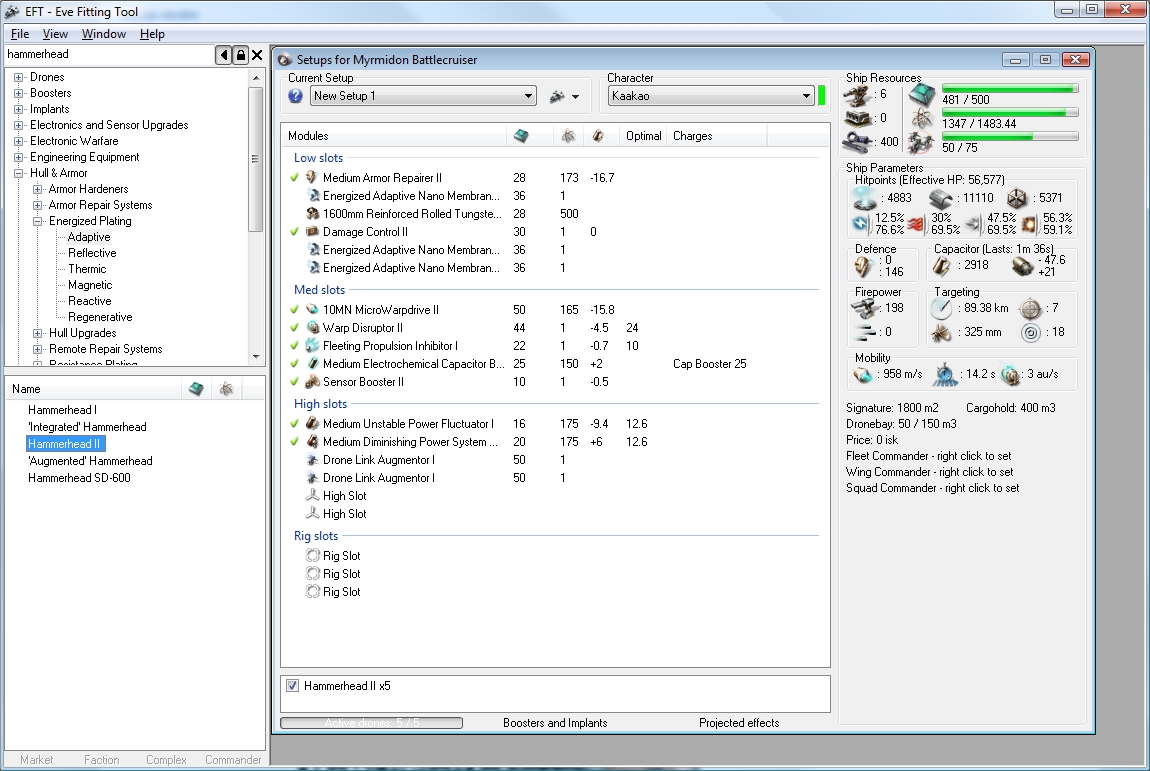
Task: Click Squad Commander right click to set
Action: click(932, 489)
